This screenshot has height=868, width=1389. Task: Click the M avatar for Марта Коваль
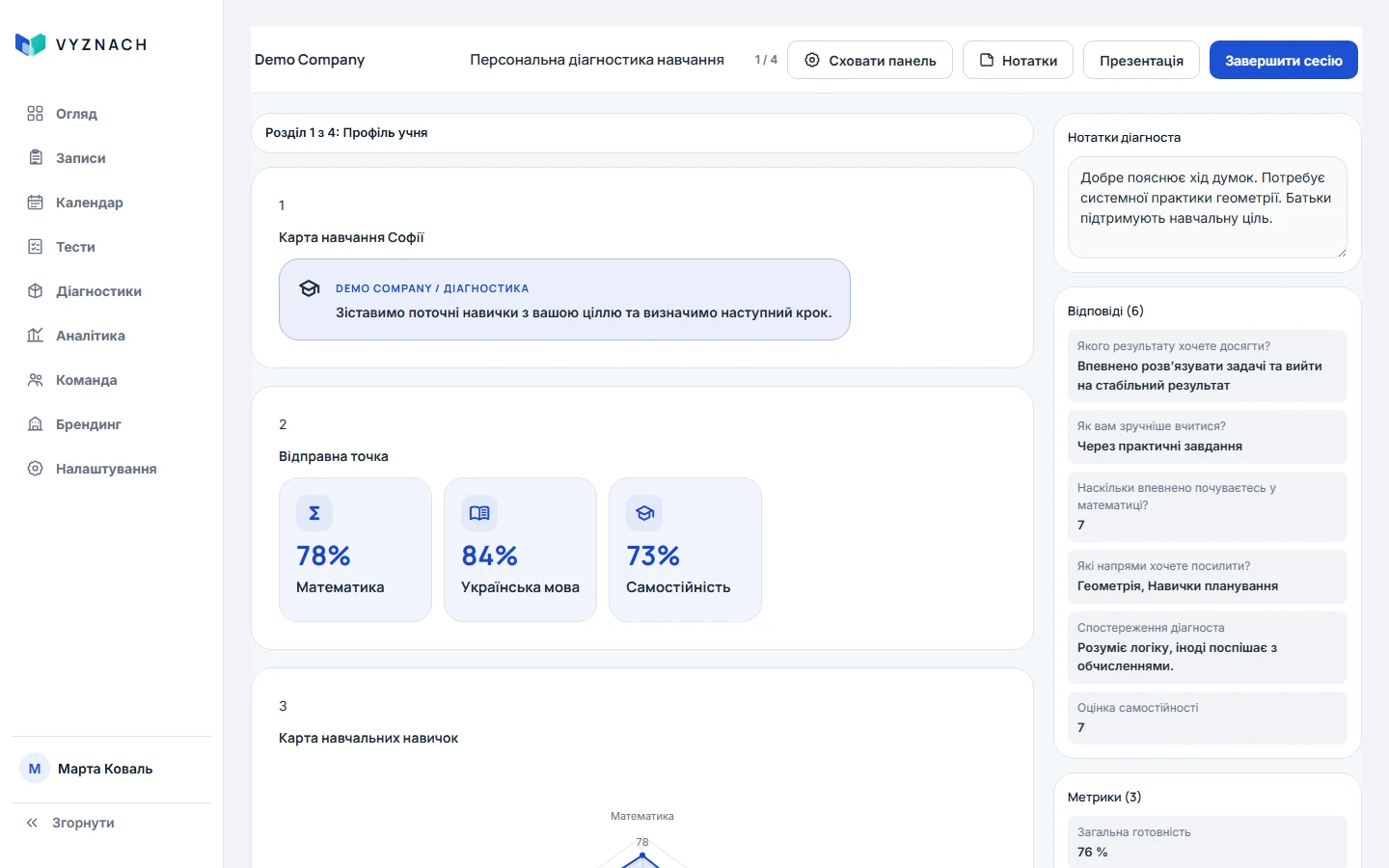coord(35,769)
